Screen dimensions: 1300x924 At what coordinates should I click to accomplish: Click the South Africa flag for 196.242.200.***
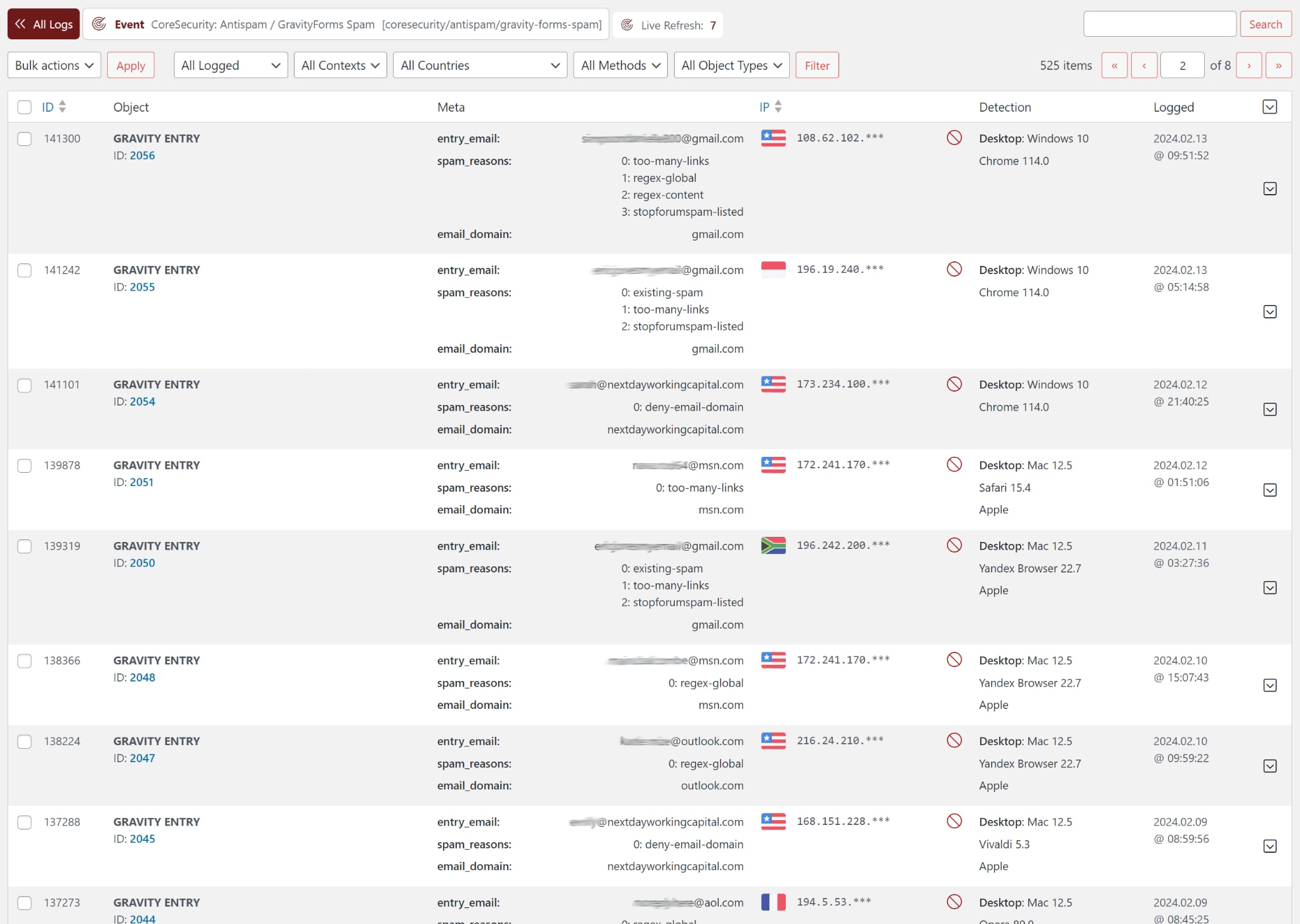coord(773,545)
